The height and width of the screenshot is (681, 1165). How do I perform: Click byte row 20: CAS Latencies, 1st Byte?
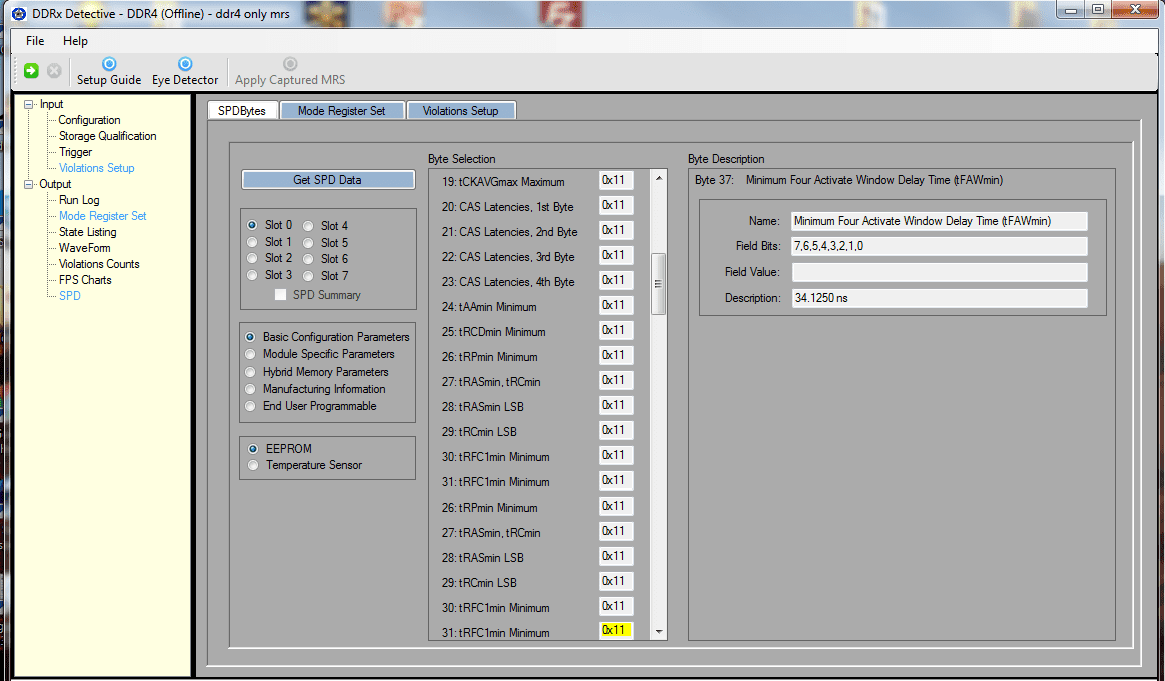[x=507, y=207]
